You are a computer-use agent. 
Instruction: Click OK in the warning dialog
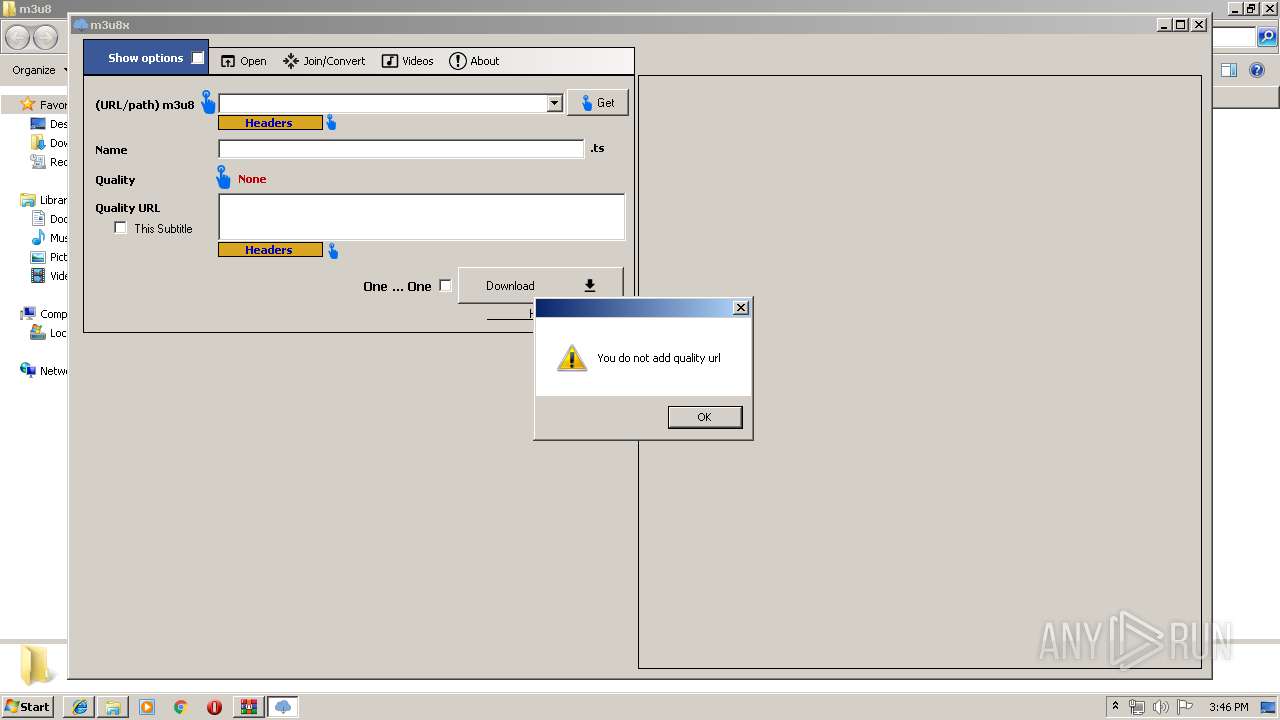[705, 417]
